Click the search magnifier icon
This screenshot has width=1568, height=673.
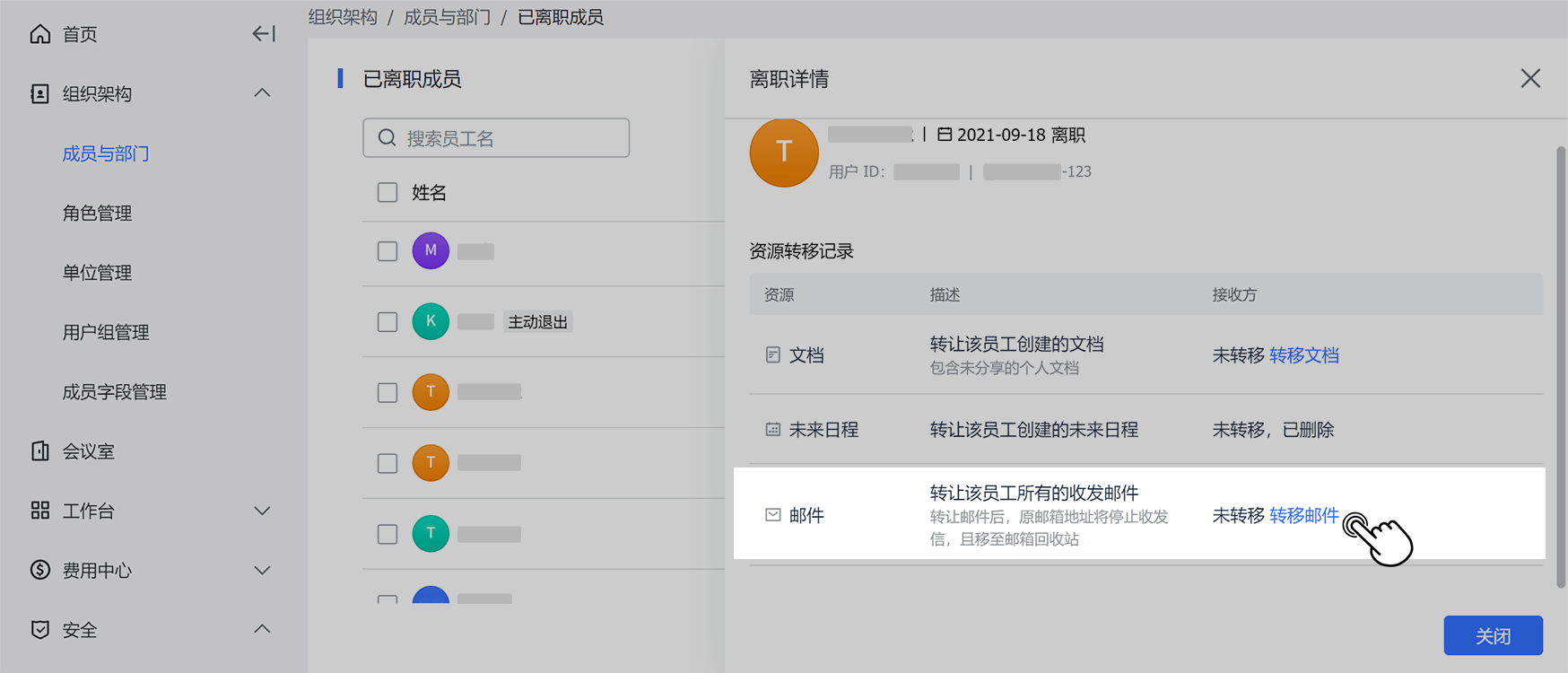(387, 137)
